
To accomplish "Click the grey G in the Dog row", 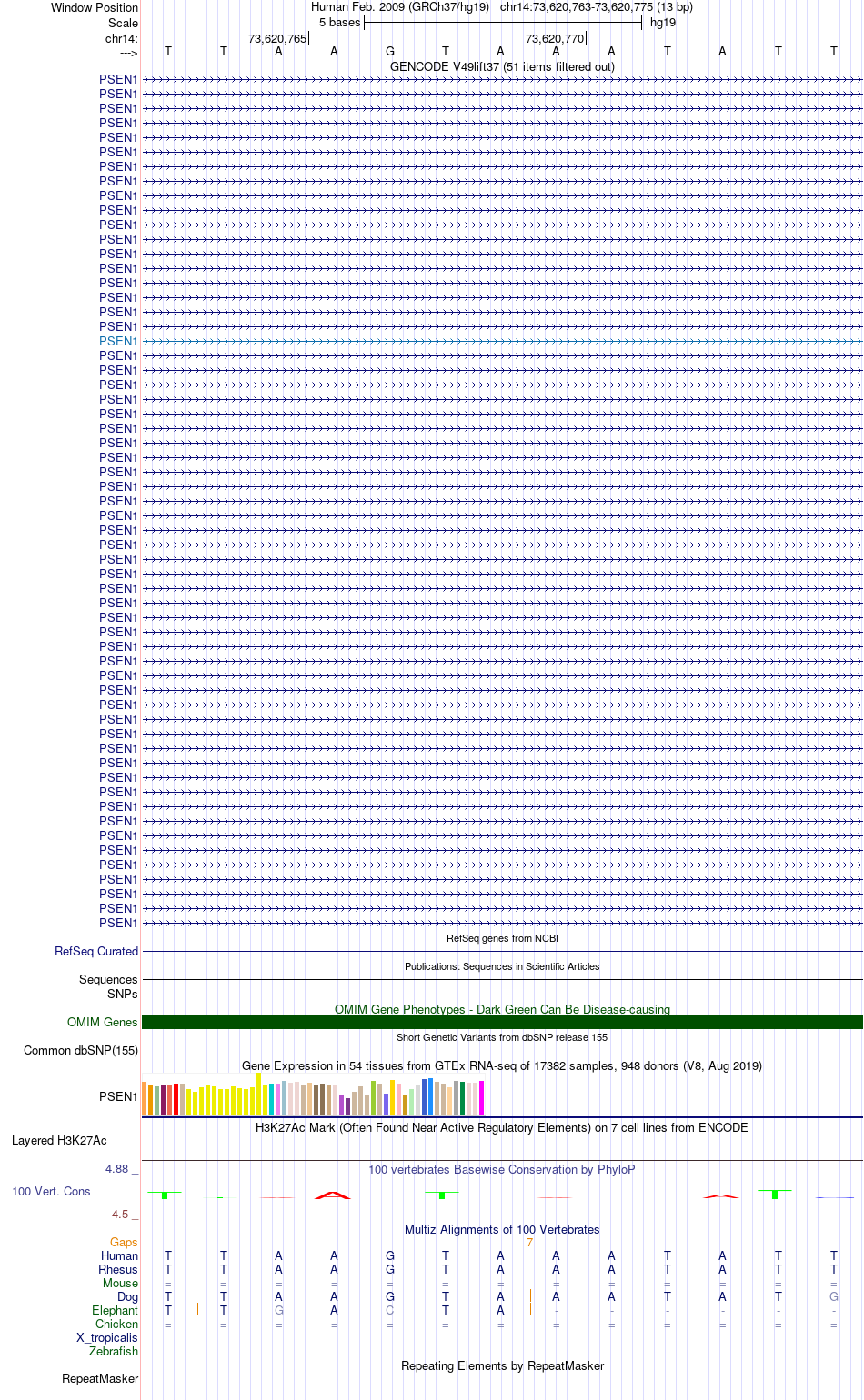I will pos(834,1297).
